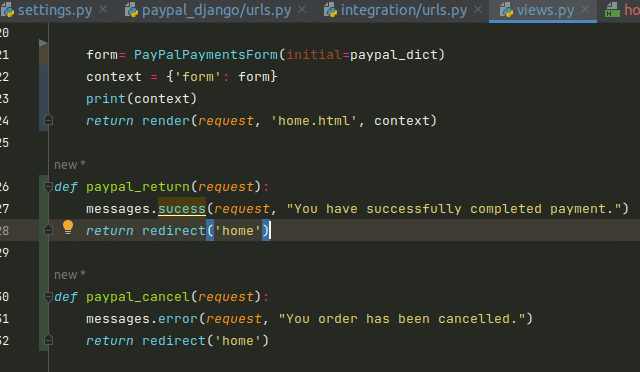Click the 'You have successfully completed payment.' string
The height and width of the screenshot is (372, 640).
pyautogui.click(x=454, y=209)
